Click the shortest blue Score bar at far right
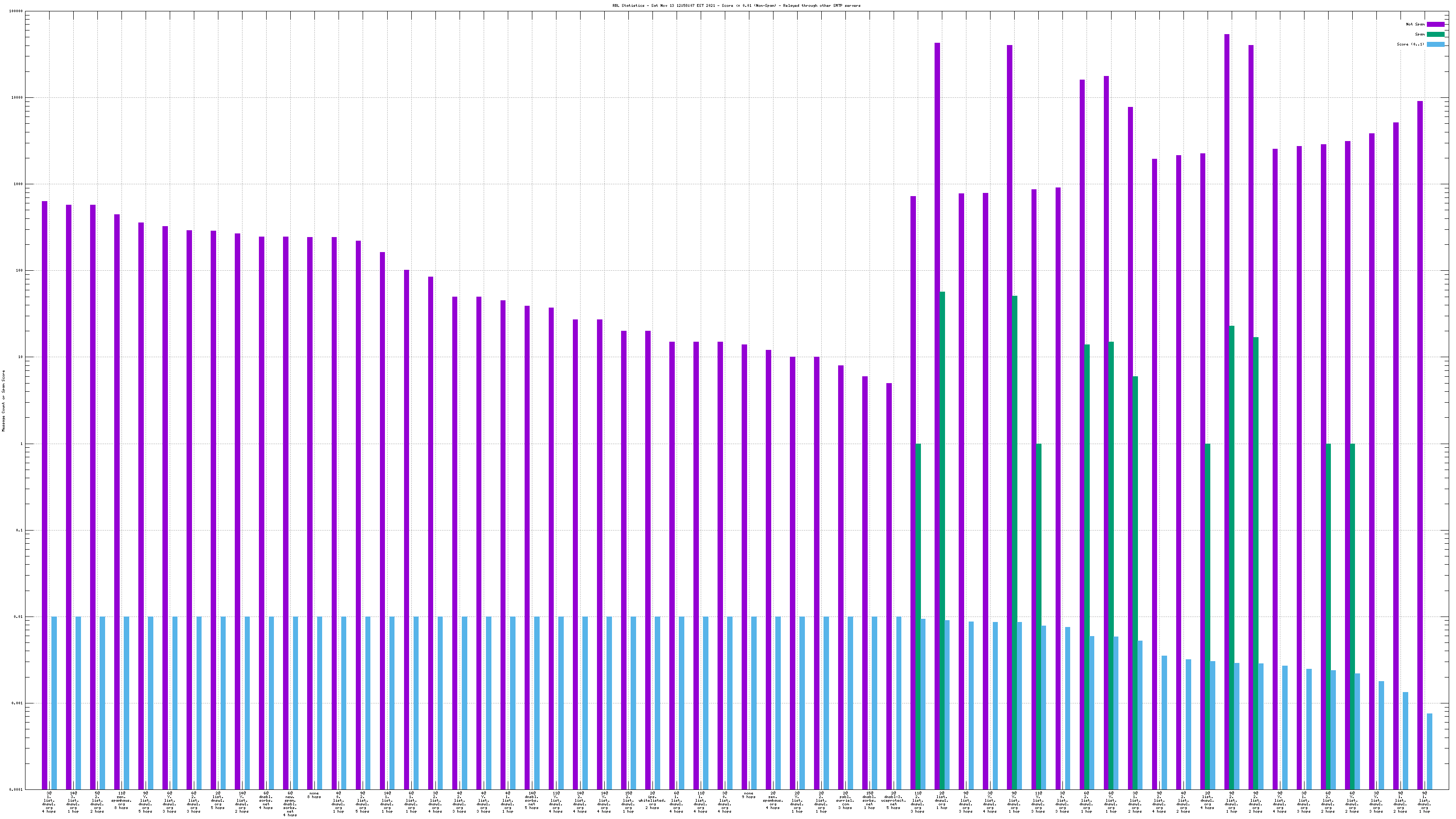 [x=1430, y=752]
